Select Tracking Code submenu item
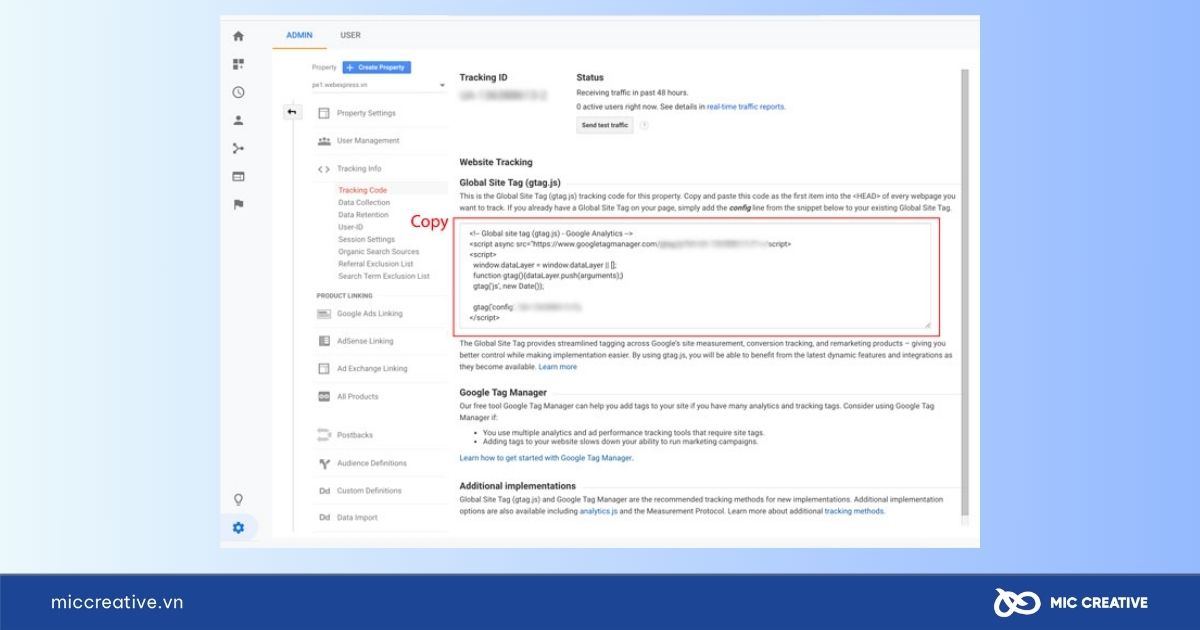 coord(362,190)
